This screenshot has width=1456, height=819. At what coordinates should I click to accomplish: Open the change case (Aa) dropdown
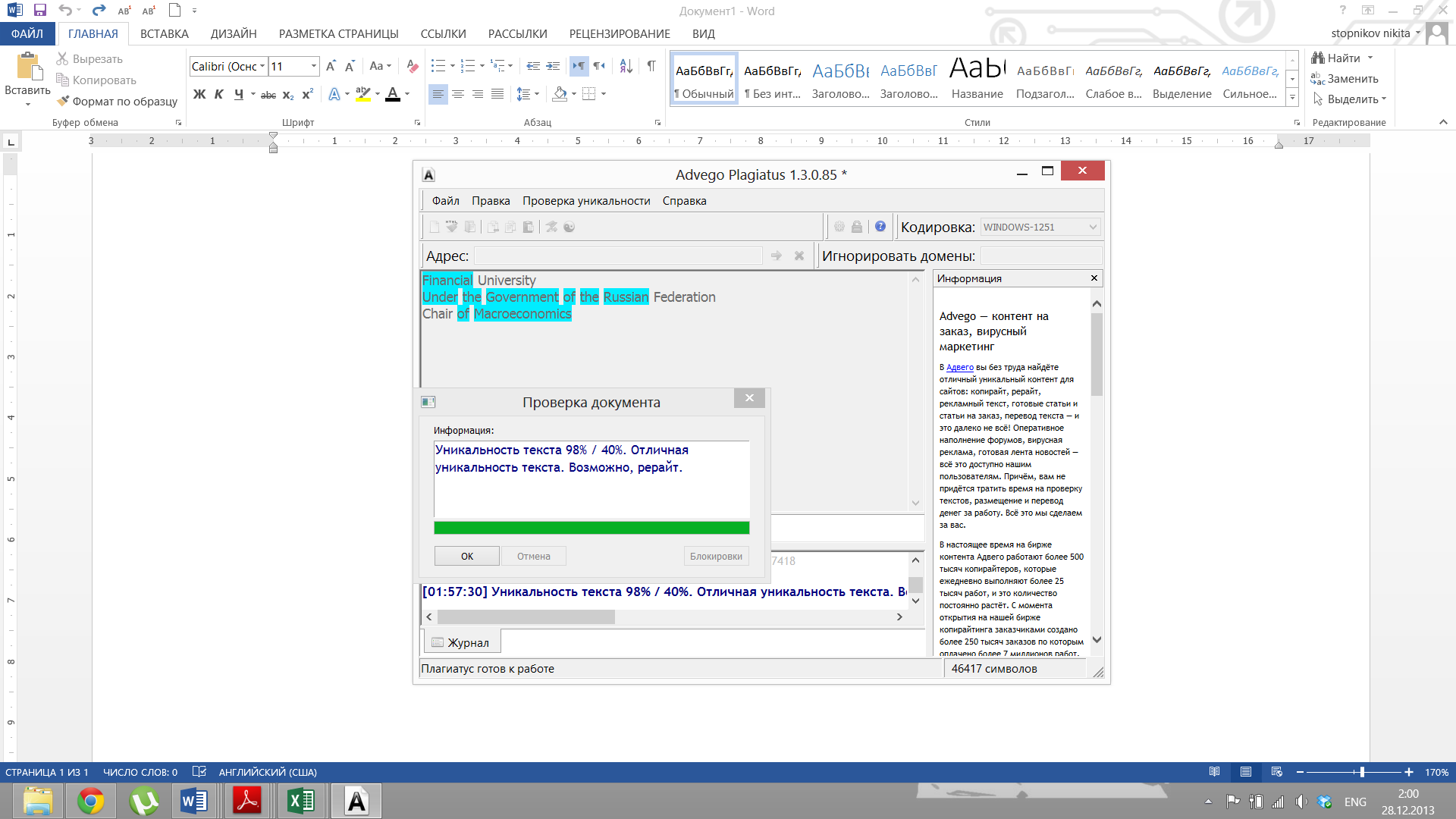[x=380, y=66]
